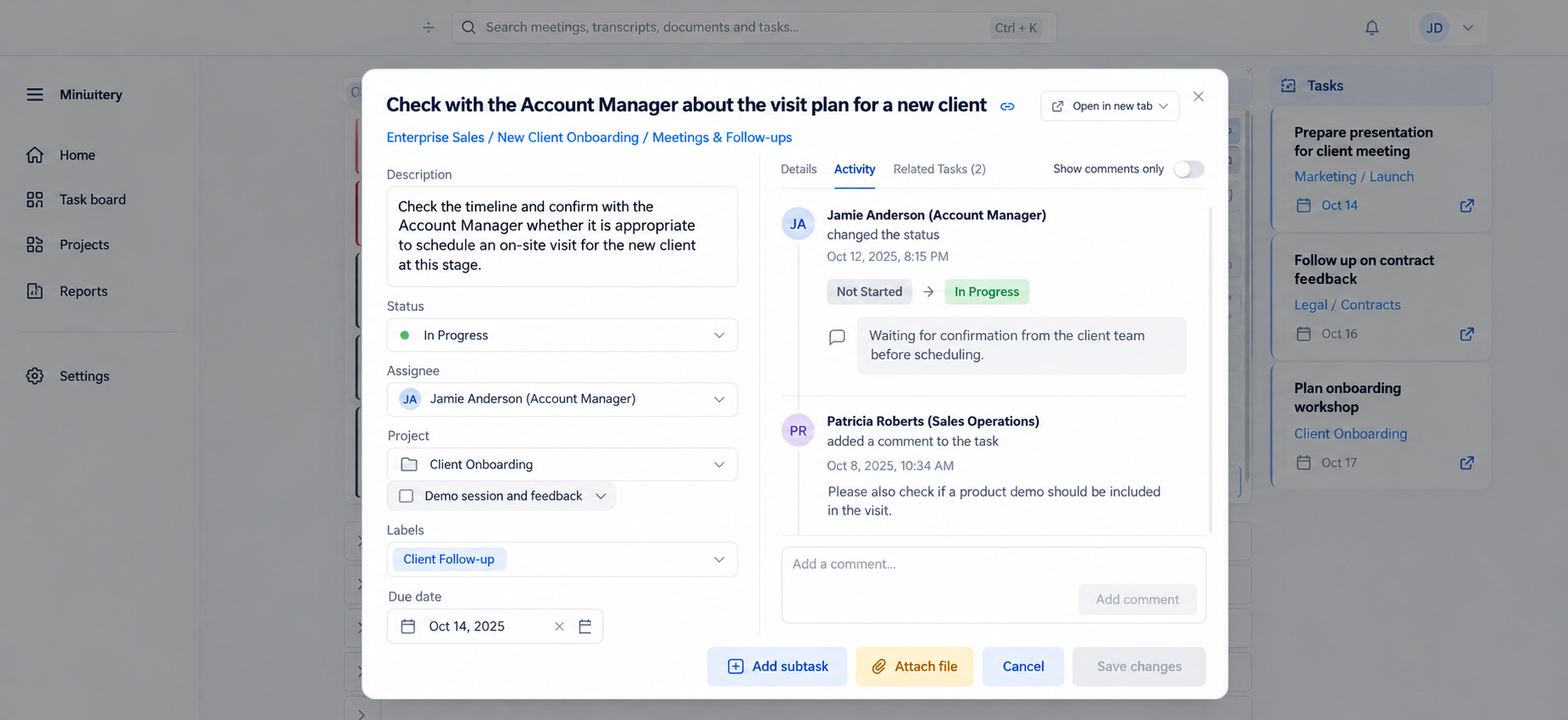Open Settings gear icon in sidebar
The image size is (1568, 720).
pos(35,376)
